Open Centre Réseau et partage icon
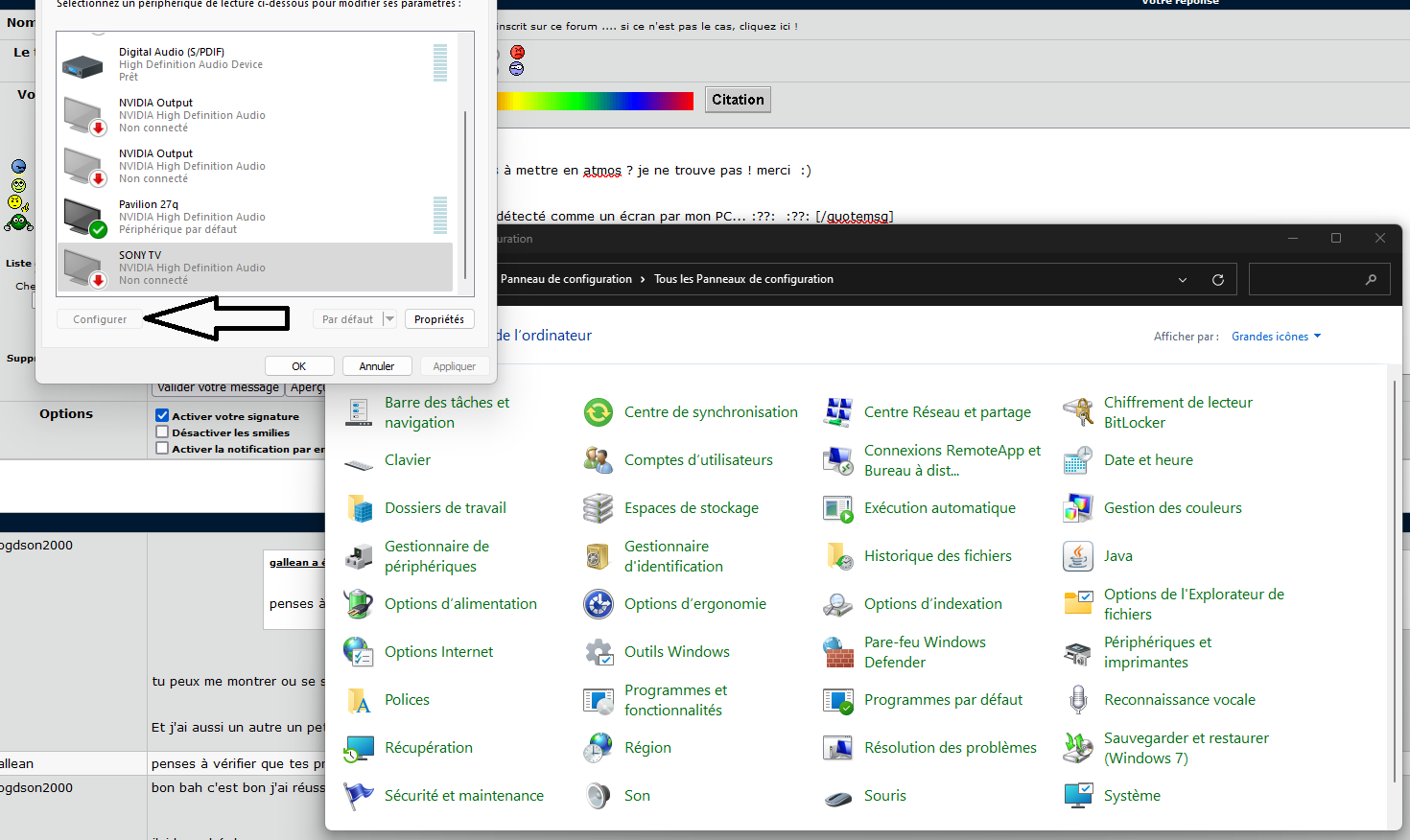The width and height of the screenshot is (1410, 840). coord(838,412)
